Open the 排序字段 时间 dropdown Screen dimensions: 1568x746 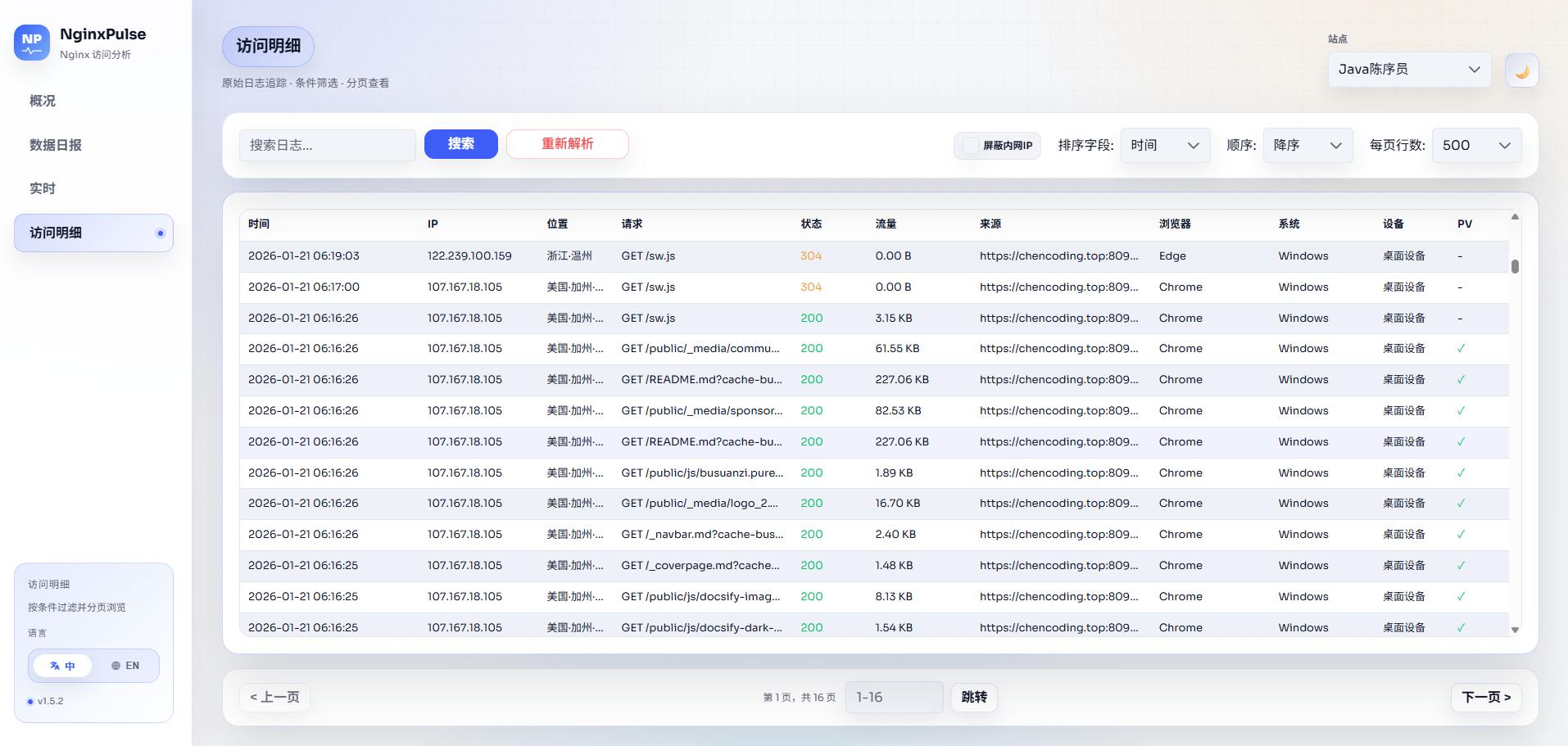[1164, 146]
